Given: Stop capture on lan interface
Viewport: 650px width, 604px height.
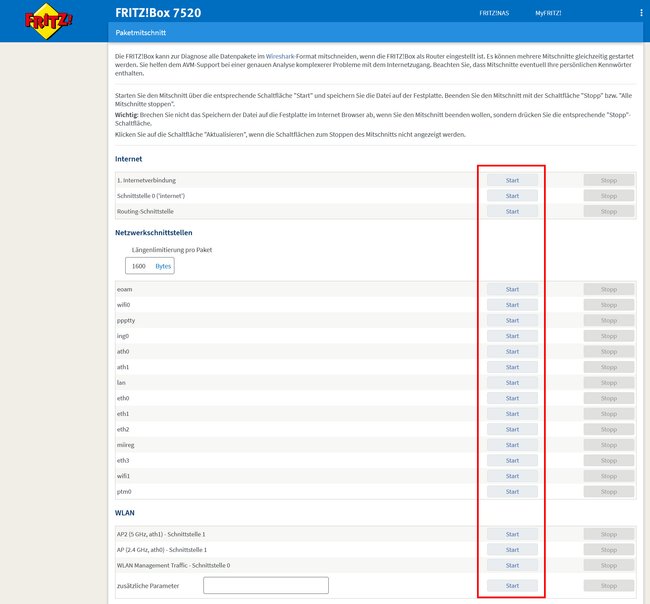Looking at the screenshot, I should 609,383.
